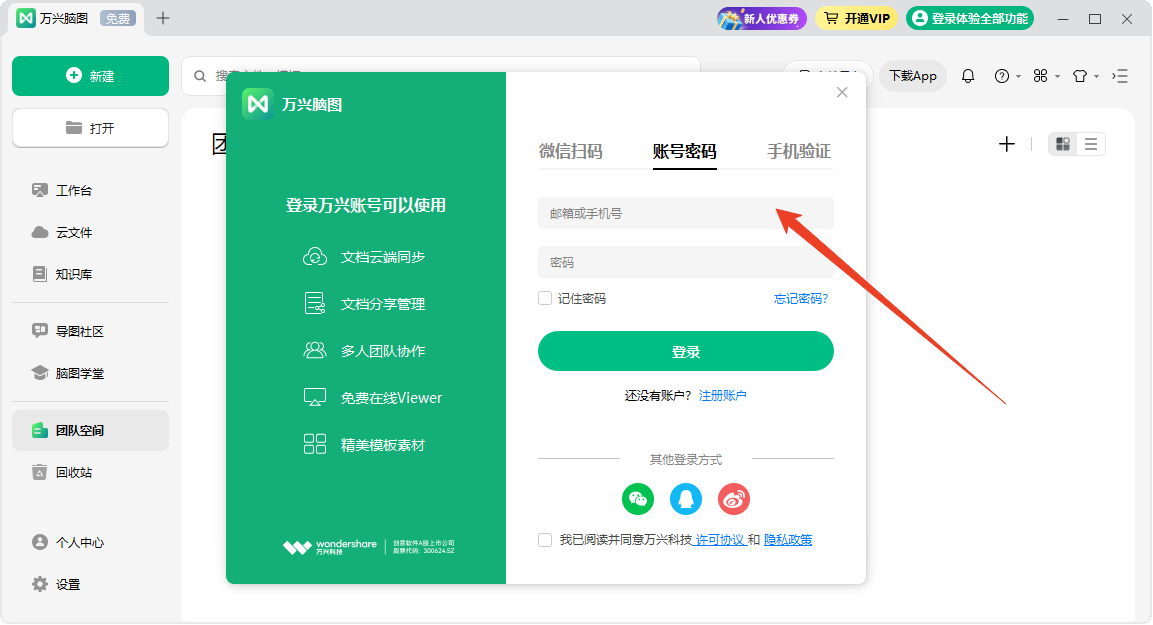Enable the Remember Password checkbox
The image size is (1153, 625).
point(545,298)
